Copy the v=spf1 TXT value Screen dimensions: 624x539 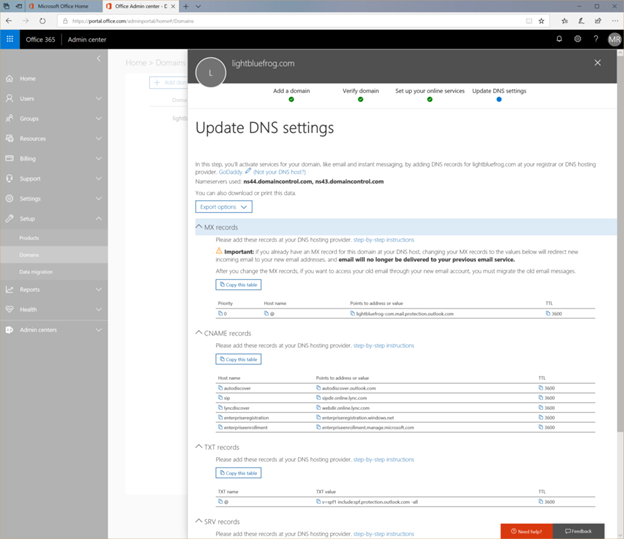pyautogui.click(x=318, y=502)
